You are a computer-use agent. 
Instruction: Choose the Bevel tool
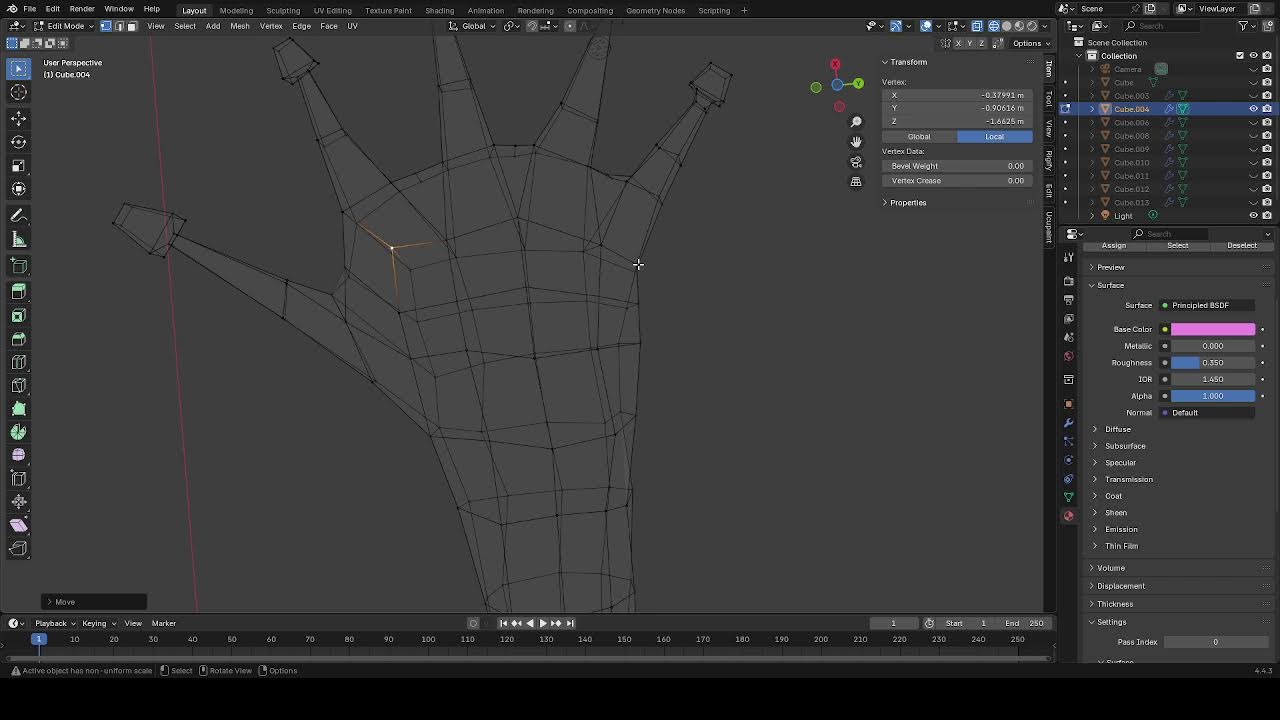[18, 339]
